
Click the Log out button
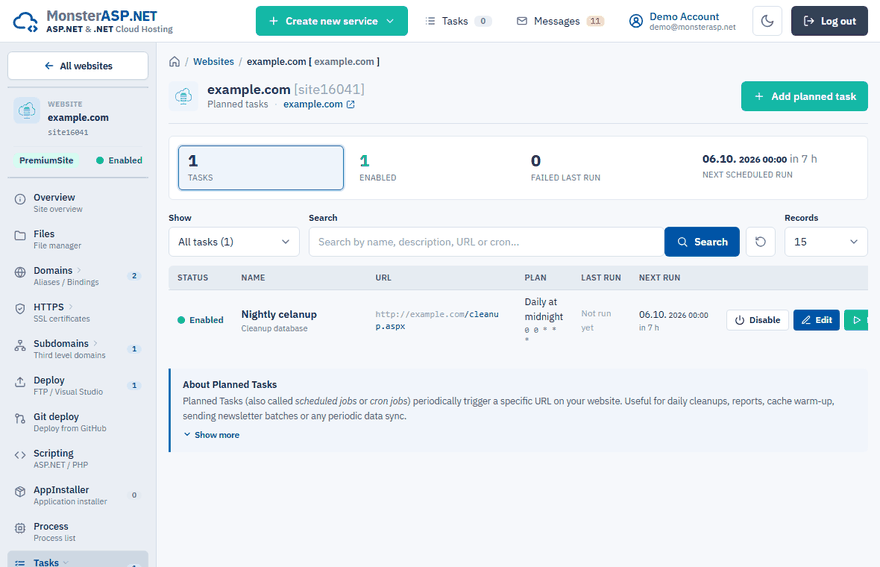click(x=829, y=21)
